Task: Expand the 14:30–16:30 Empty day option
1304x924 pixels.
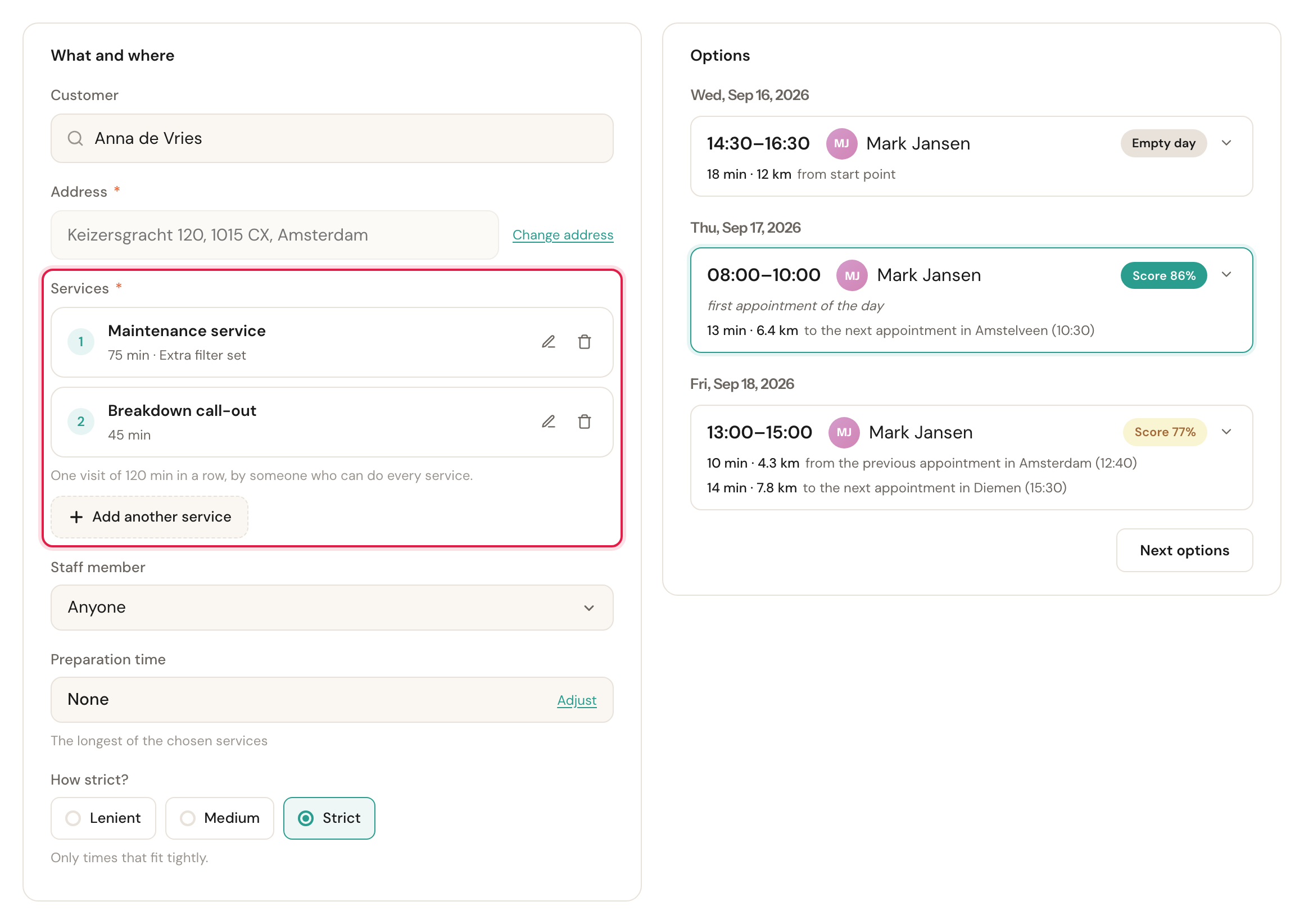Action: pyautogui.click(x=1226, y=143)
